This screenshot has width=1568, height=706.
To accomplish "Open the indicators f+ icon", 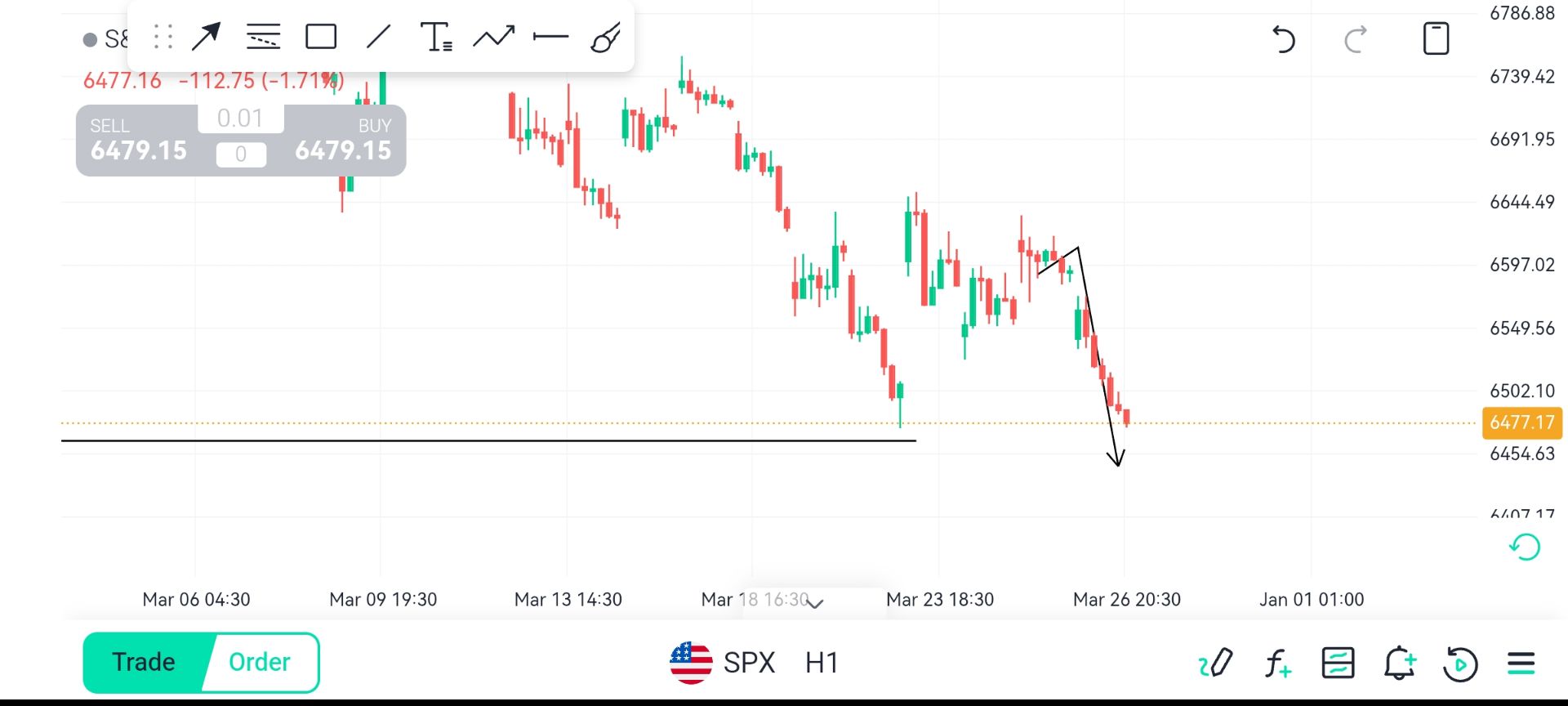I will [x=1277, y=663].
